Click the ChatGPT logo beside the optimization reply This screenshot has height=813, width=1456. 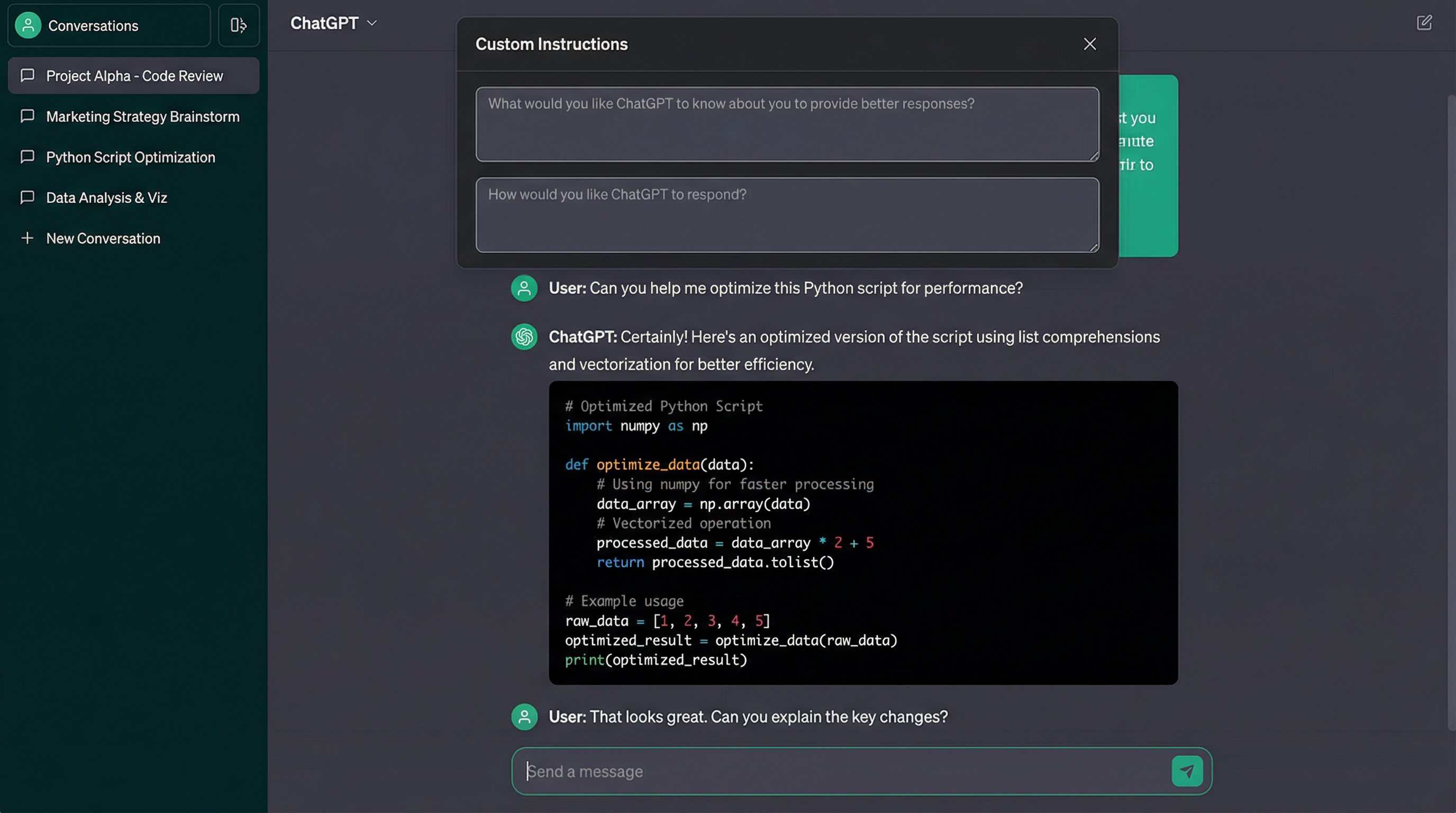click(523, 337)
